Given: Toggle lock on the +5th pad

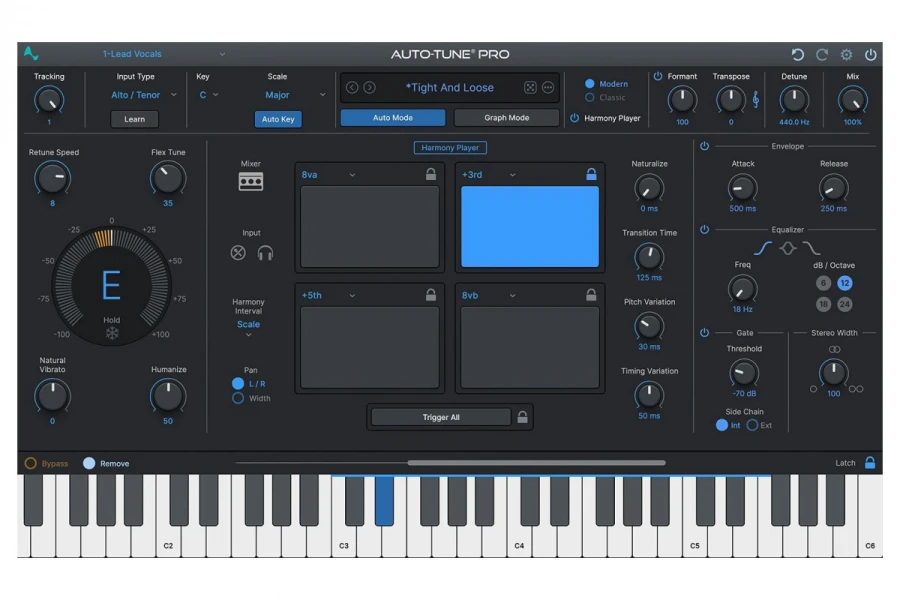Looking at the screenshot, I should click(x=430, y=295).
